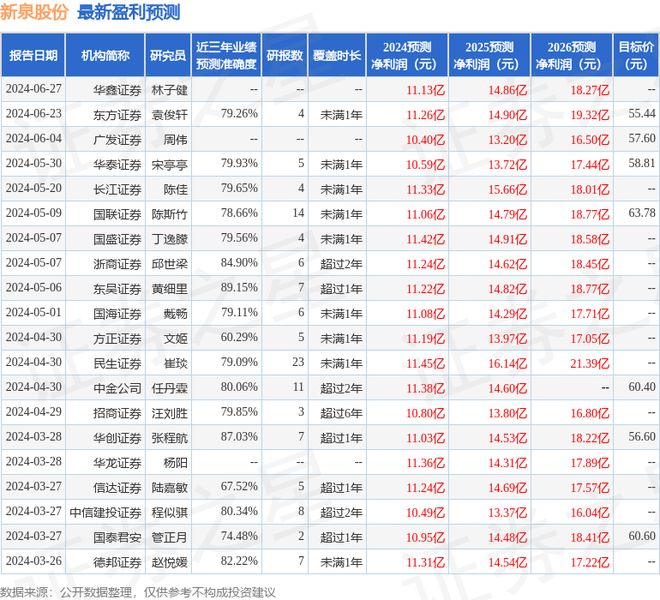Image resolution: width=660 pixels, height=600 pixels.
Task: Select the 中信建投证券 institution cell
Action: (105, 512)
